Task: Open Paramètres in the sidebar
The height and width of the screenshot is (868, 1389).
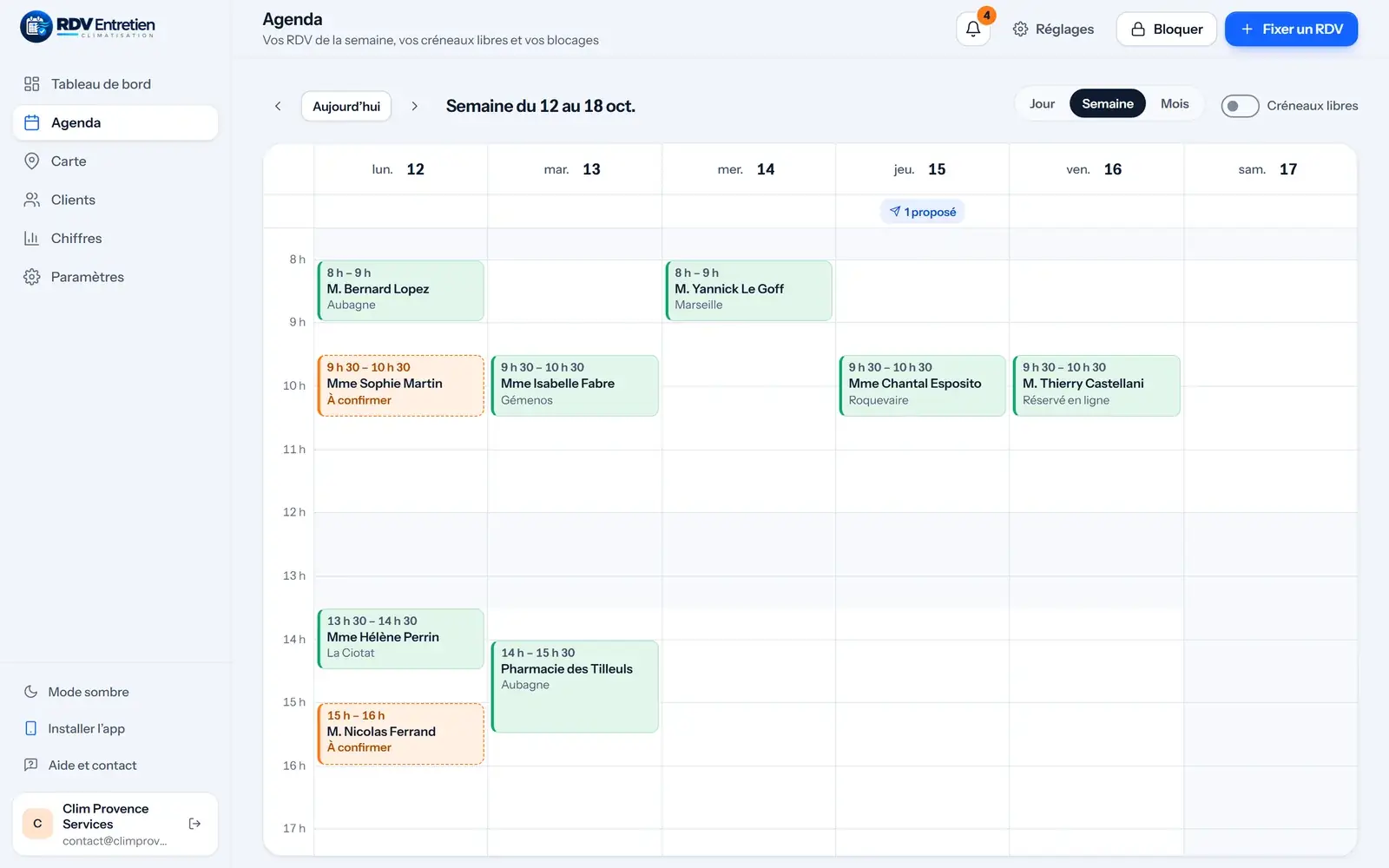Action: pyautogui.click(x=115, y=277)
